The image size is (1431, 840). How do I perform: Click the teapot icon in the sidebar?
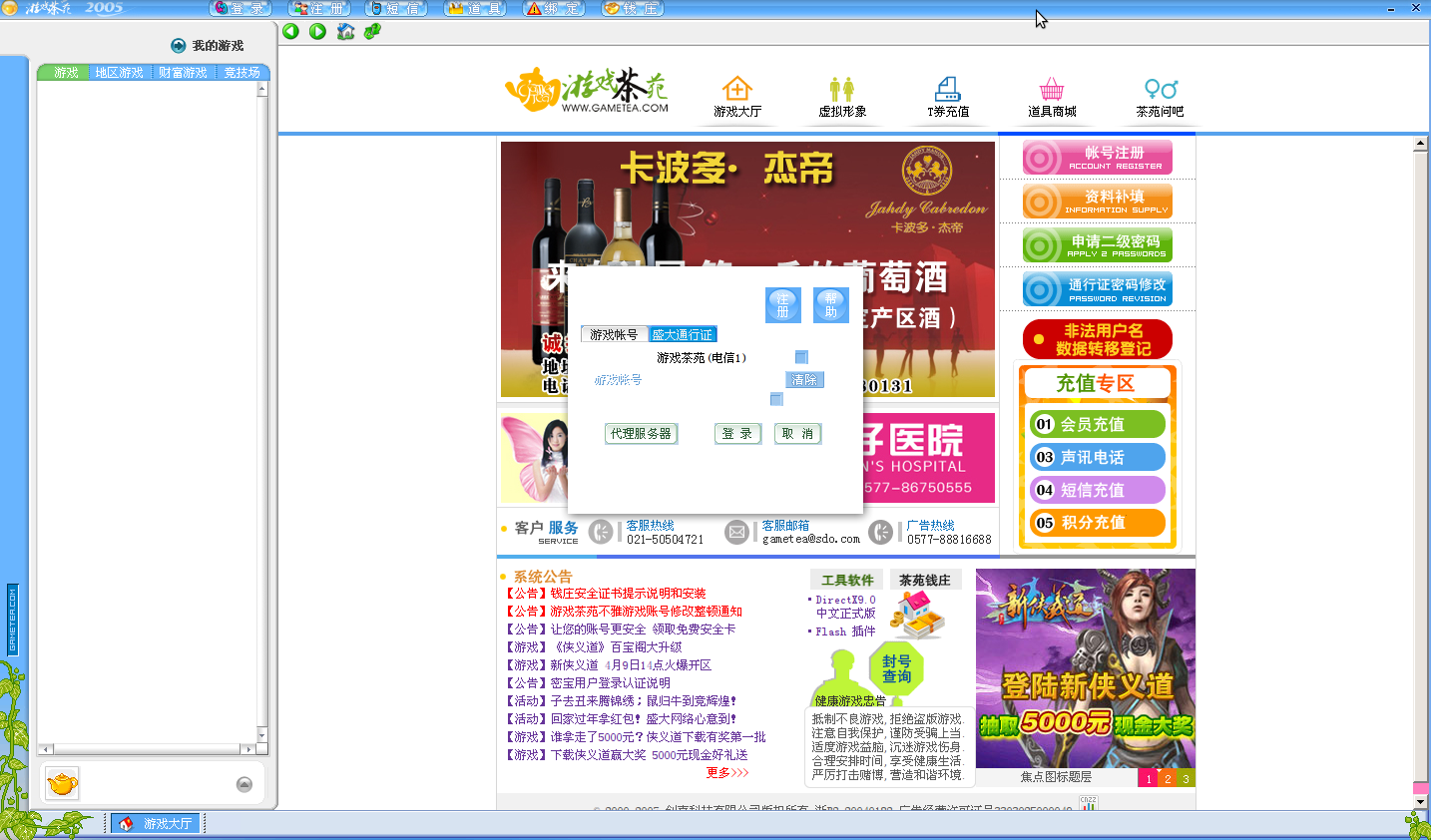[62, 784]
